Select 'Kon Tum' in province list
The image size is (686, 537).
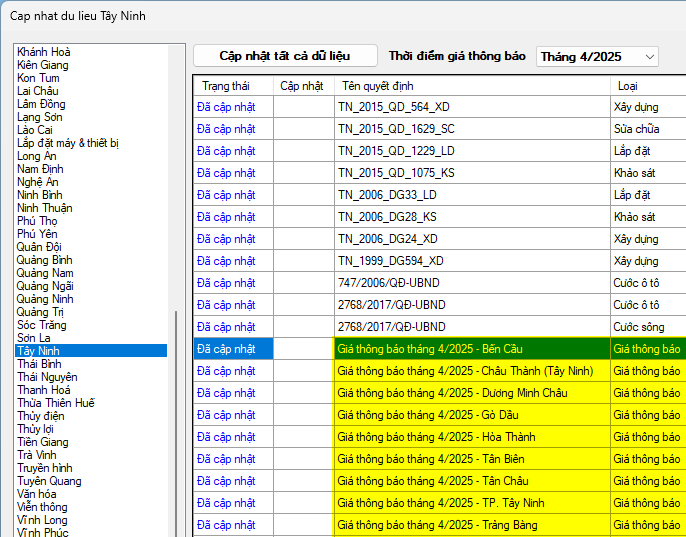(x=91, y=78)
